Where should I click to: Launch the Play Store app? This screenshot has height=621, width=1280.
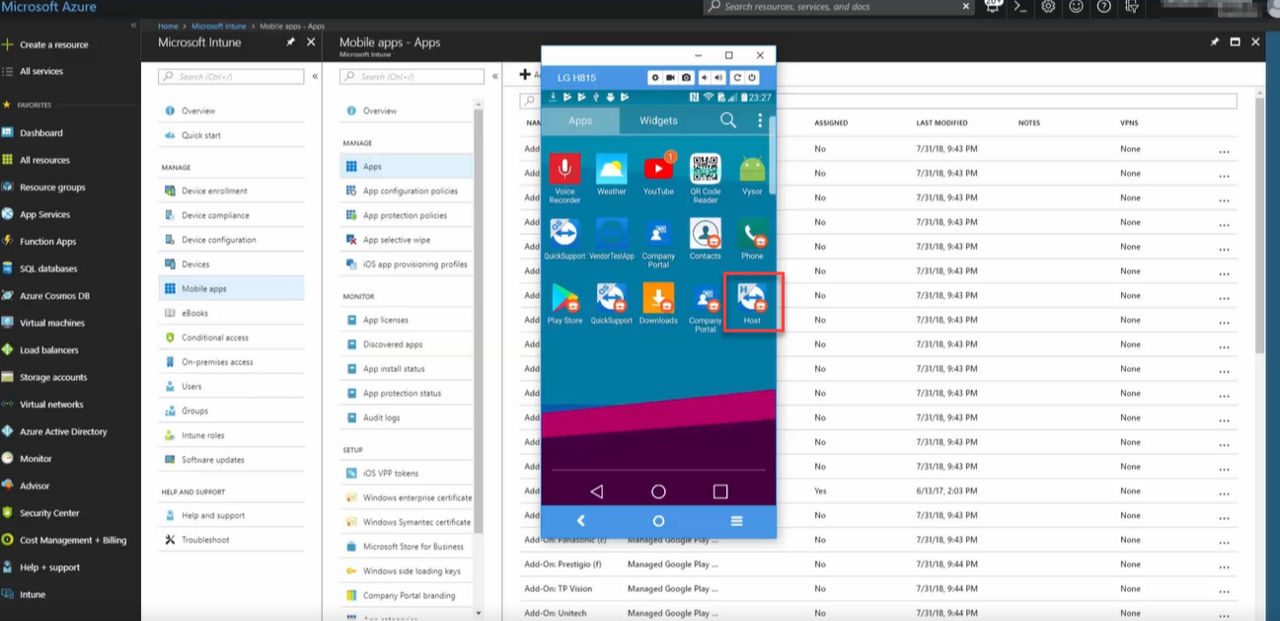(565, 303)
